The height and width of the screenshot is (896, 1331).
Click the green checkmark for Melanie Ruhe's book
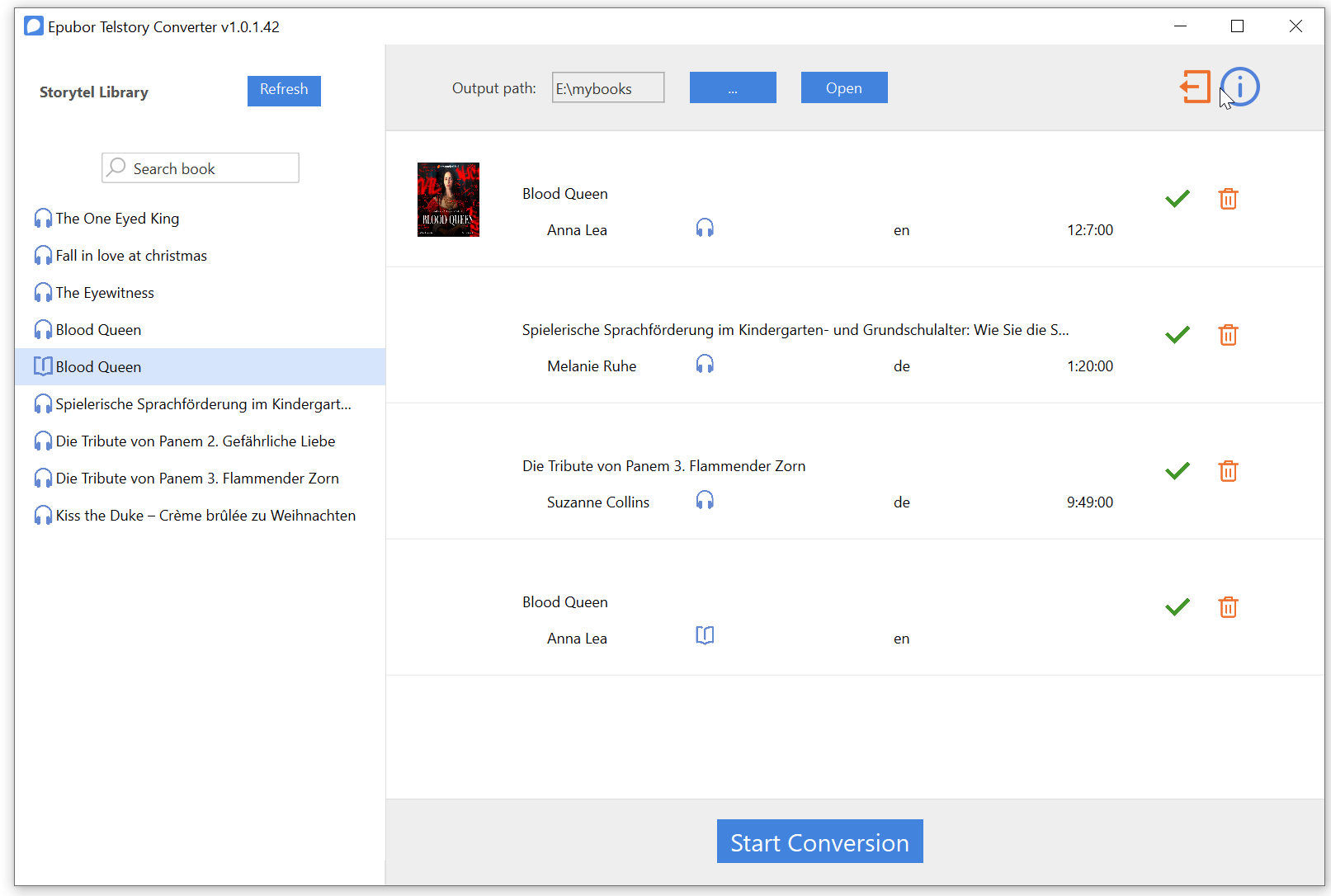click(x=1178, y=334)
